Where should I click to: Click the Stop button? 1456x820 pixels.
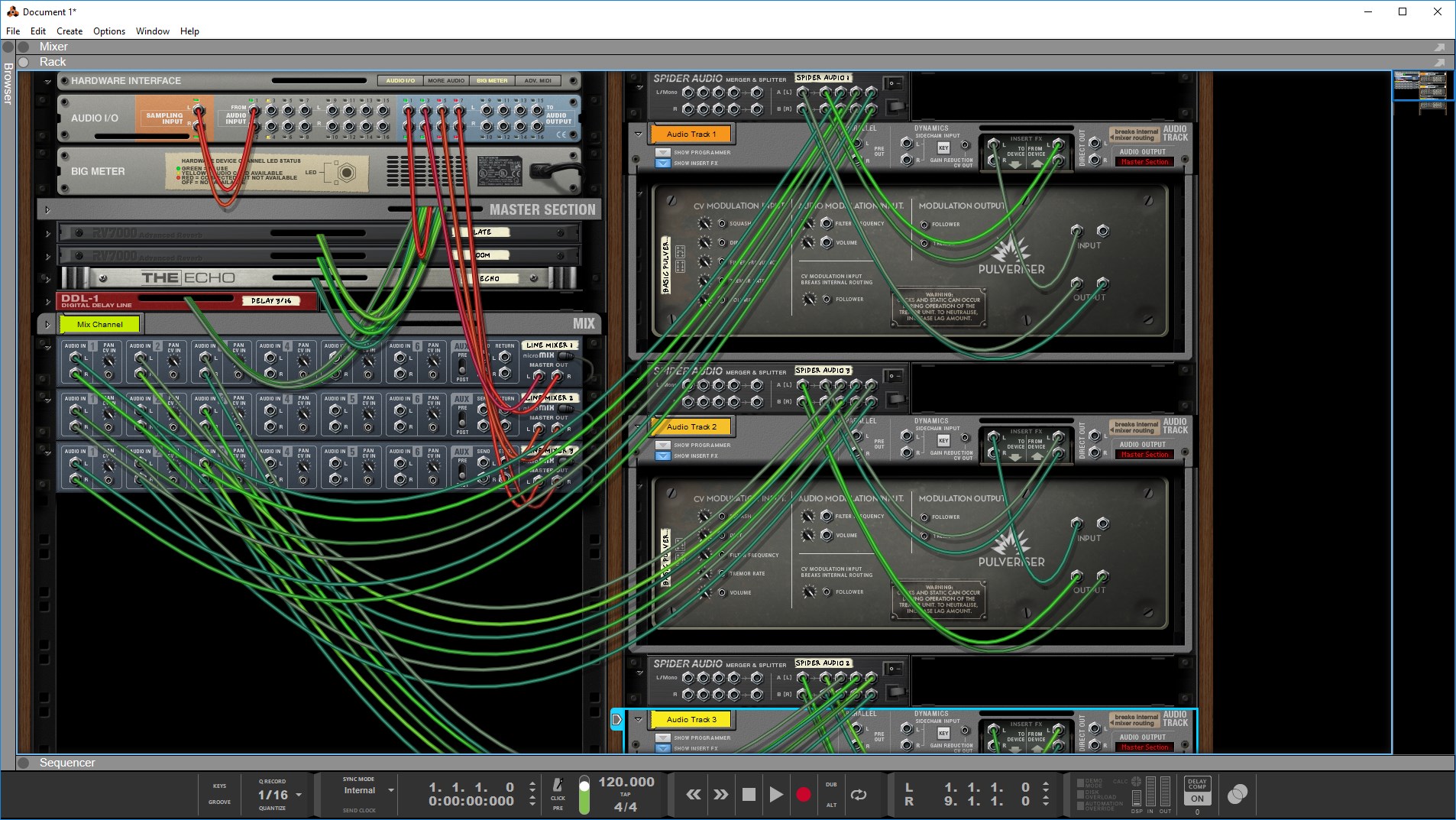[x=749, y=795]
